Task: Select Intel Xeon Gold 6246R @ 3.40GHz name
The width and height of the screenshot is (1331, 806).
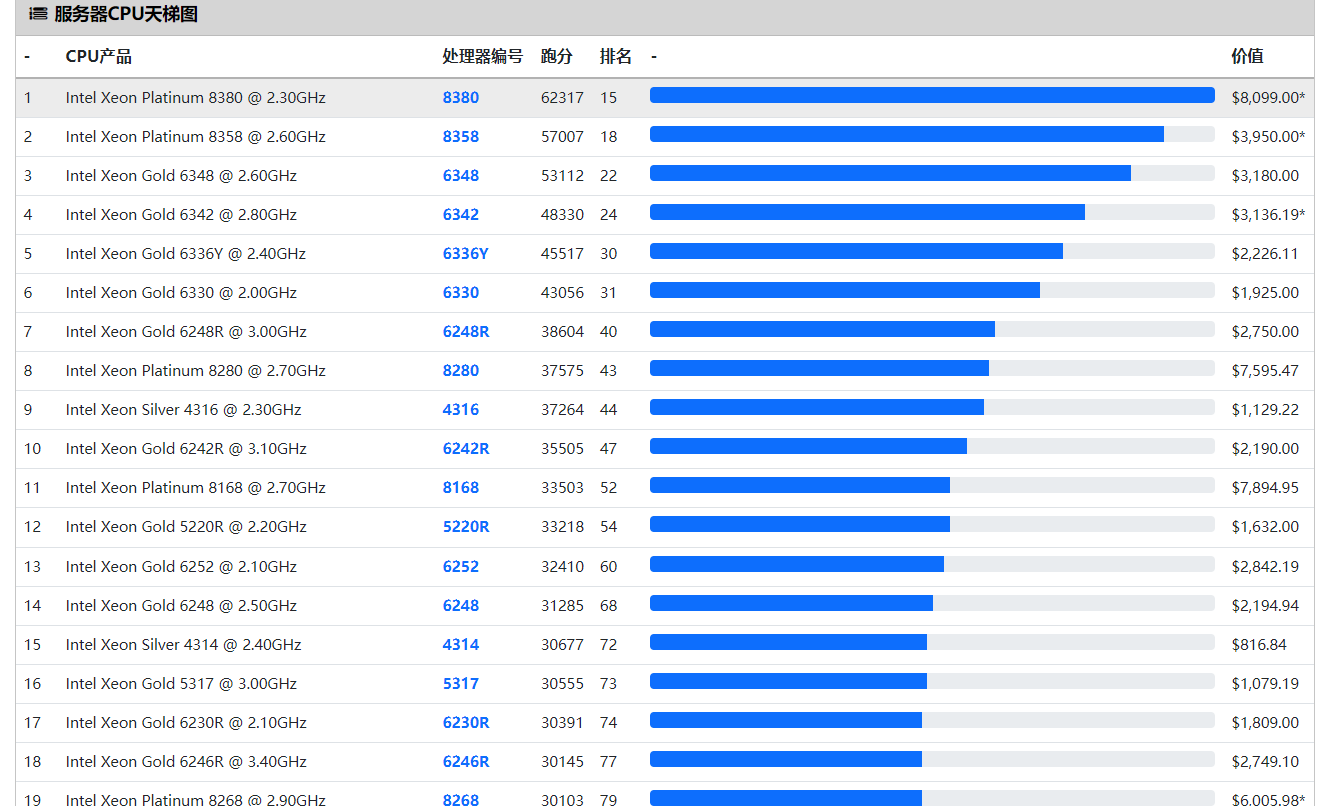Action: point(186,762)
